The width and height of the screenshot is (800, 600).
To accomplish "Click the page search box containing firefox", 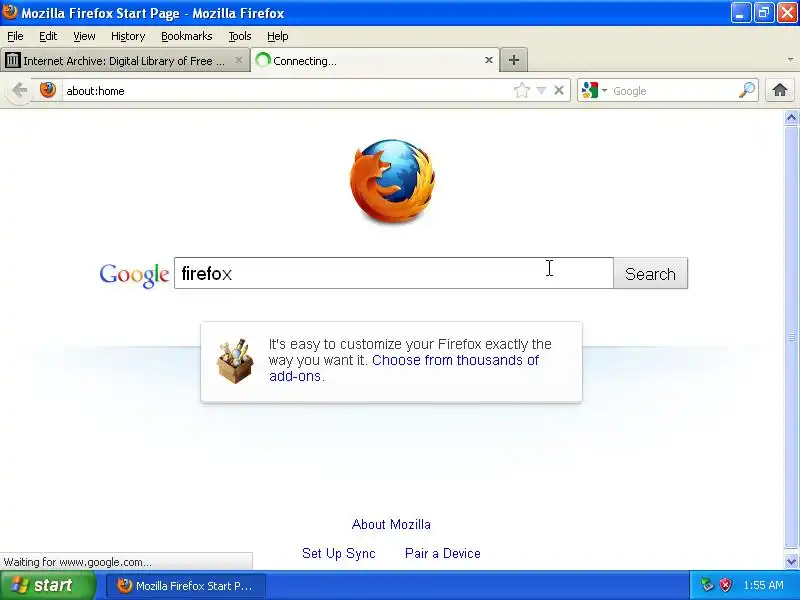I will (393, 273).
